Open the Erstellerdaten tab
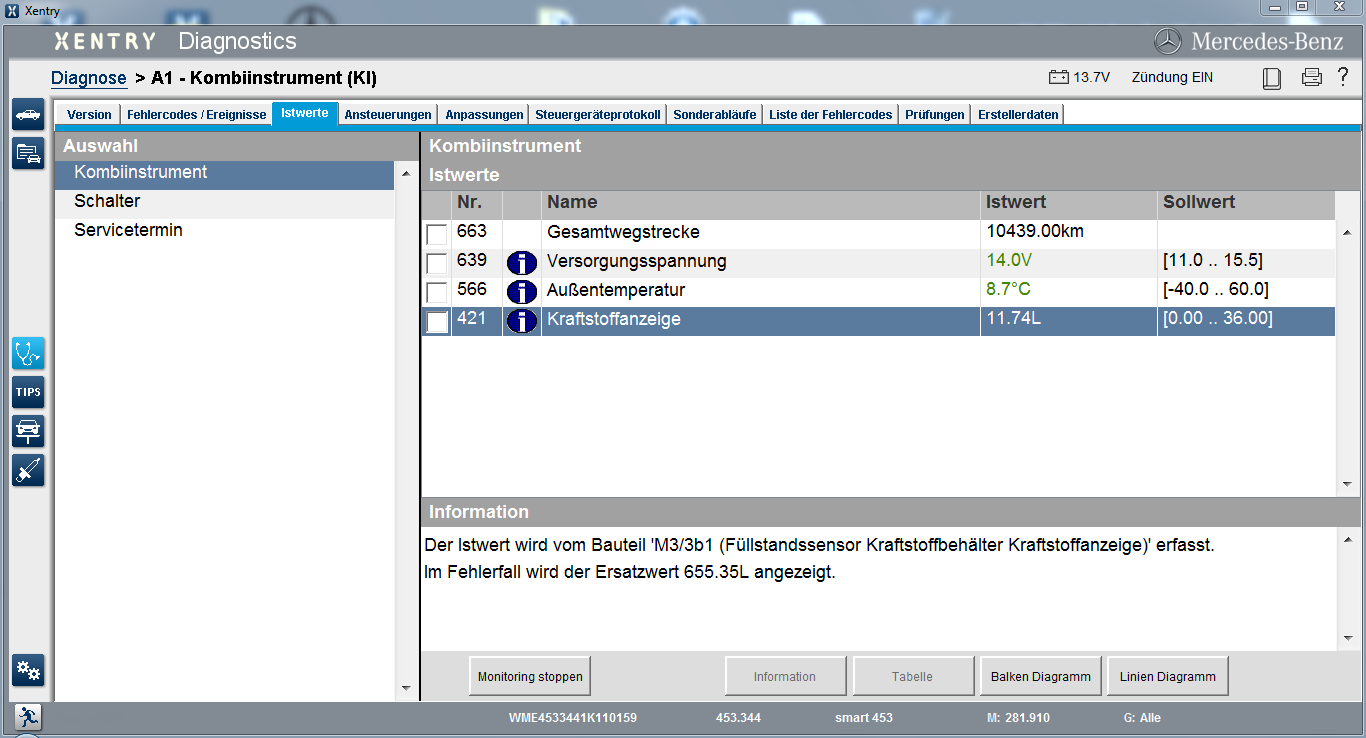The height and width of the screenshot is (738, 1366). tap(1018, 115)
